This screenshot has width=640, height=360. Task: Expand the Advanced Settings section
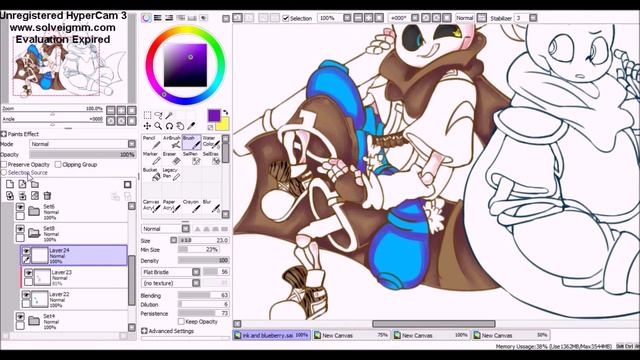pyautogui.click(x=144, y=331)
